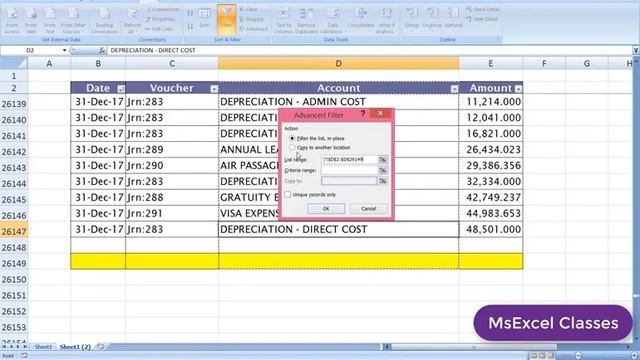Import data From Web
Viewport: 640px width, 360px height.
[x=31, y=20]
